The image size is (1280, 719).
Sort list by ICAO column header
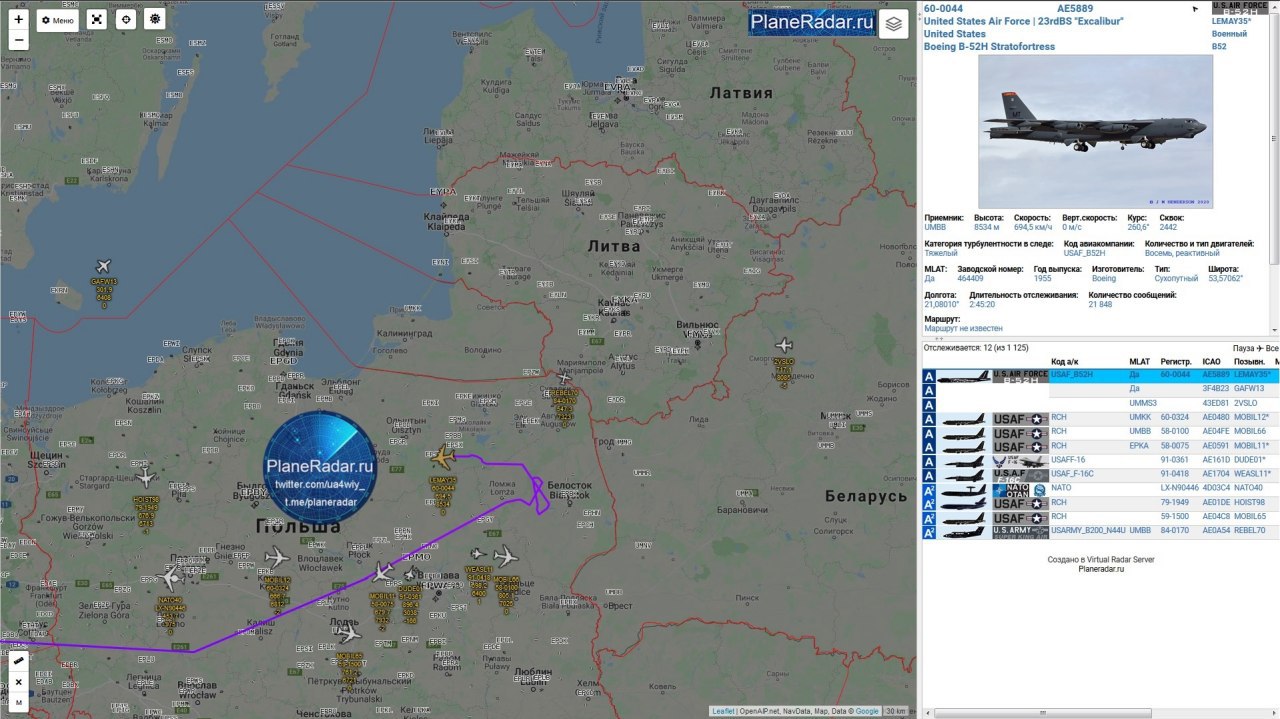(x=1211, y=361)
